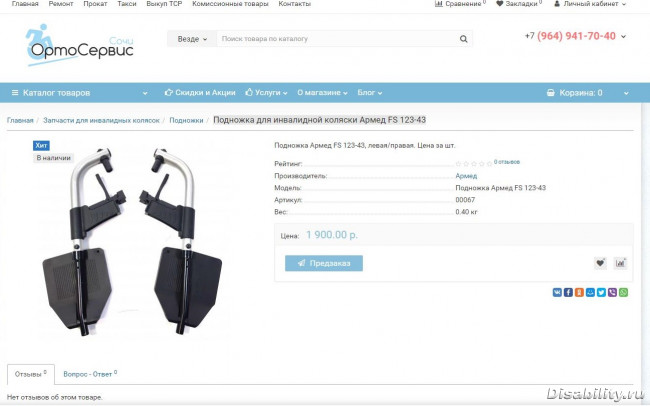This screenshot has width=650, height=406.
Task: Click the star rating icons
Action: [x=474, y=164]
